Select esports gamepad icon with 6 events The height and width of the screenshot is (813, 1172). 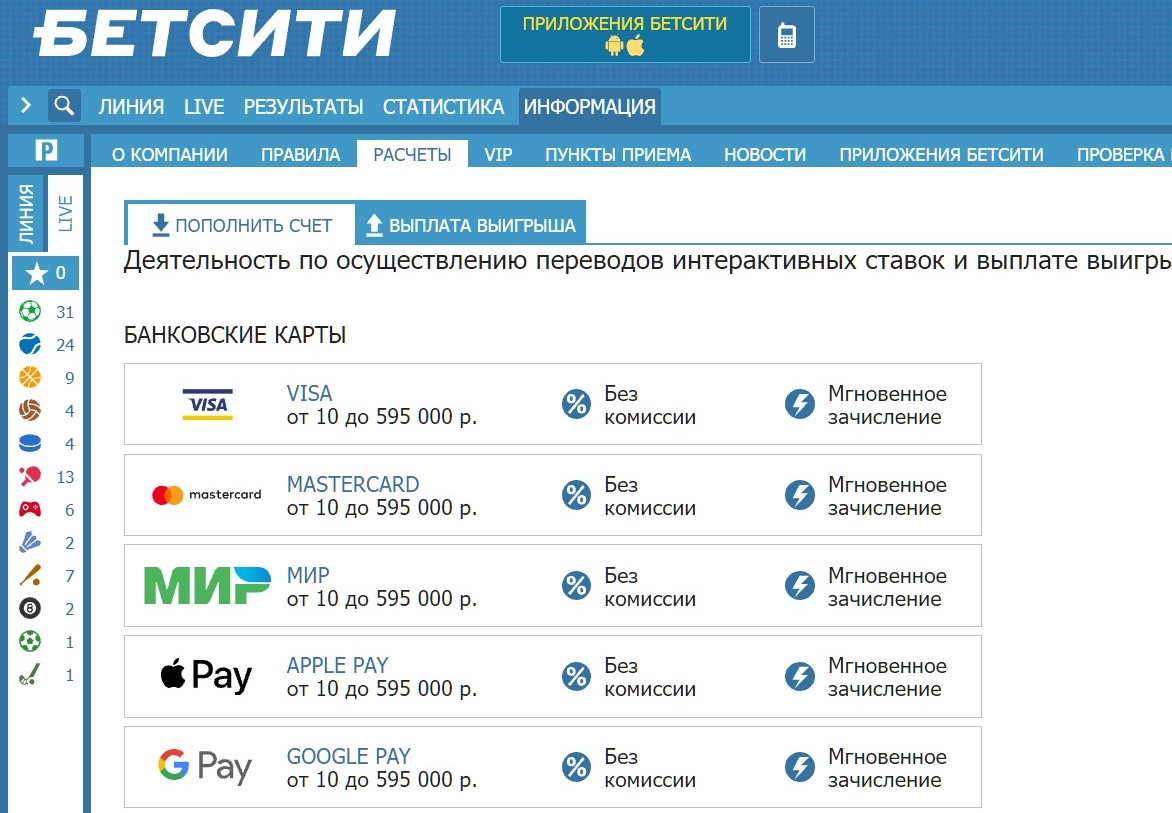[x=30, y=509]
